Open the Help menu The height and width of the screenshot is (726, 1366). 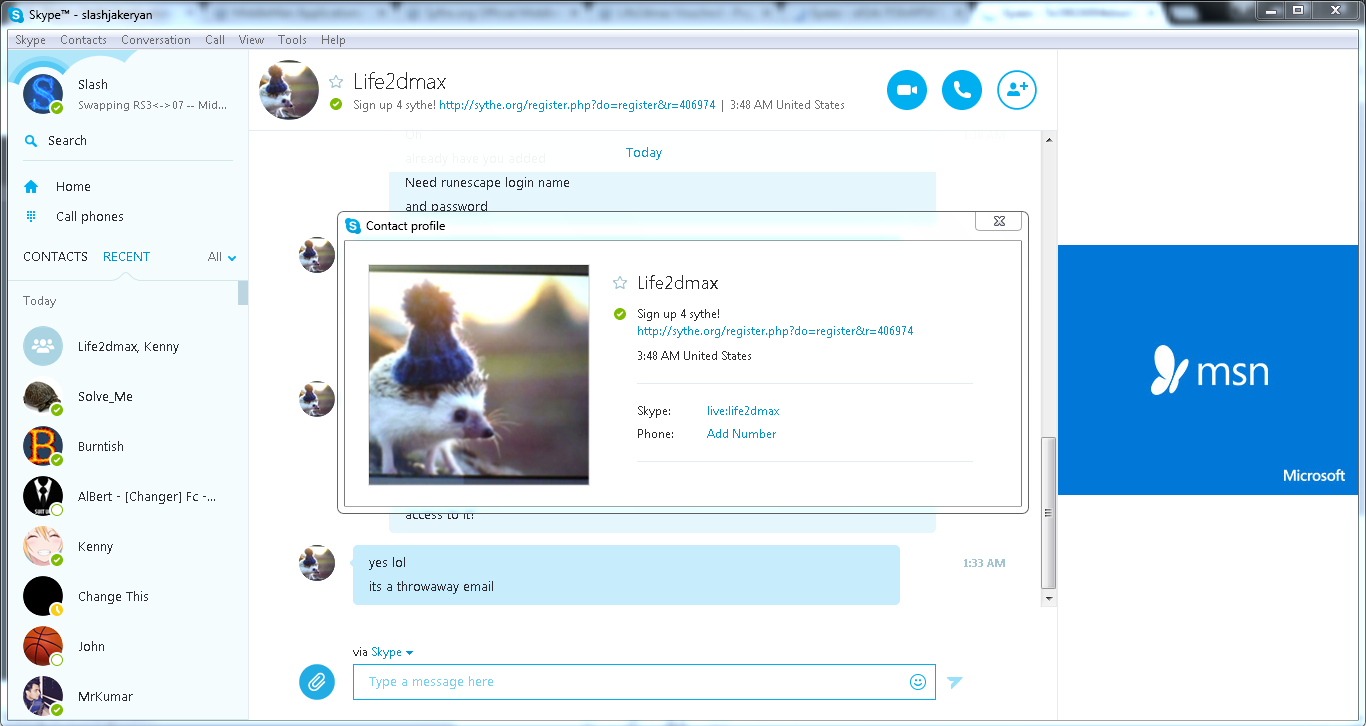[333, 40]
